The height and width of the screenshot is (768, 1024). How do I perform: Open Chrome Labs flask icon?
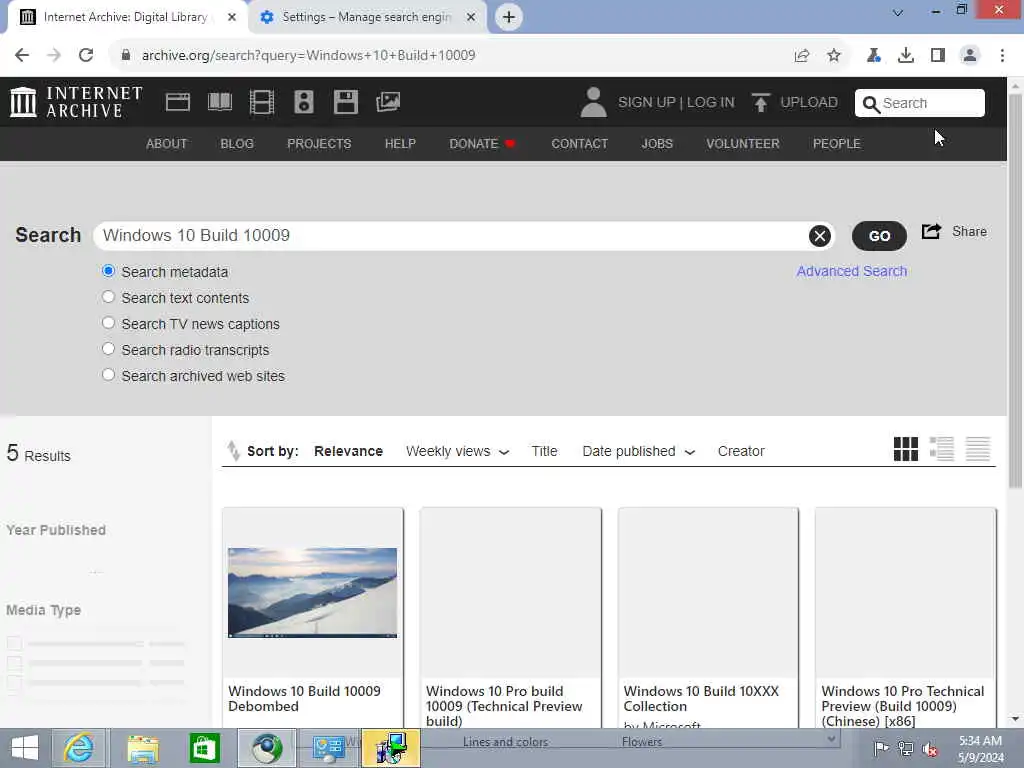[874, 55]
